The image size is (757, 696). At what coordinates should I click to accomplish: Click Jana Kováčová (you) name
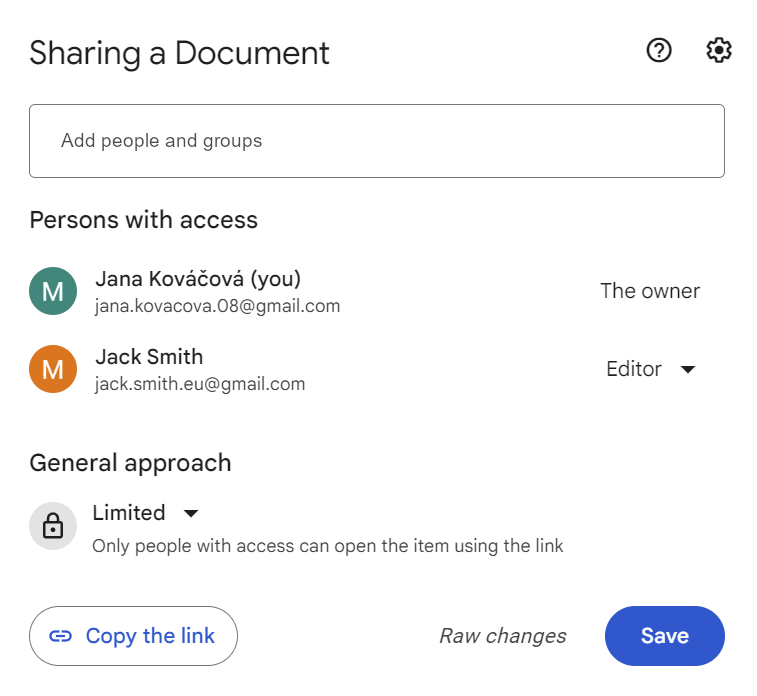[198, 279]
